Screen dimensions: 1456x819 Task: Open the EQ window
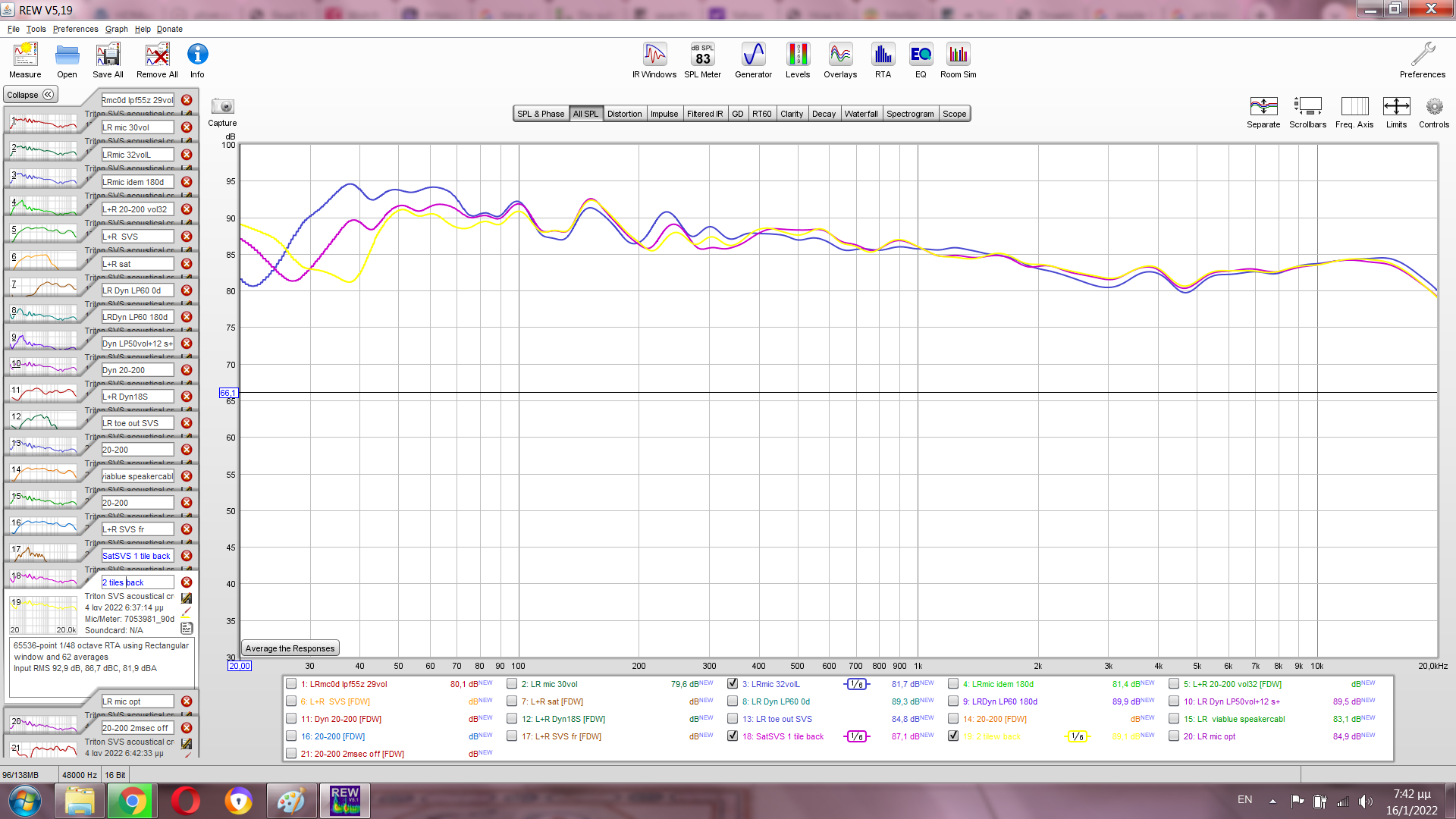tap(921, 60)
